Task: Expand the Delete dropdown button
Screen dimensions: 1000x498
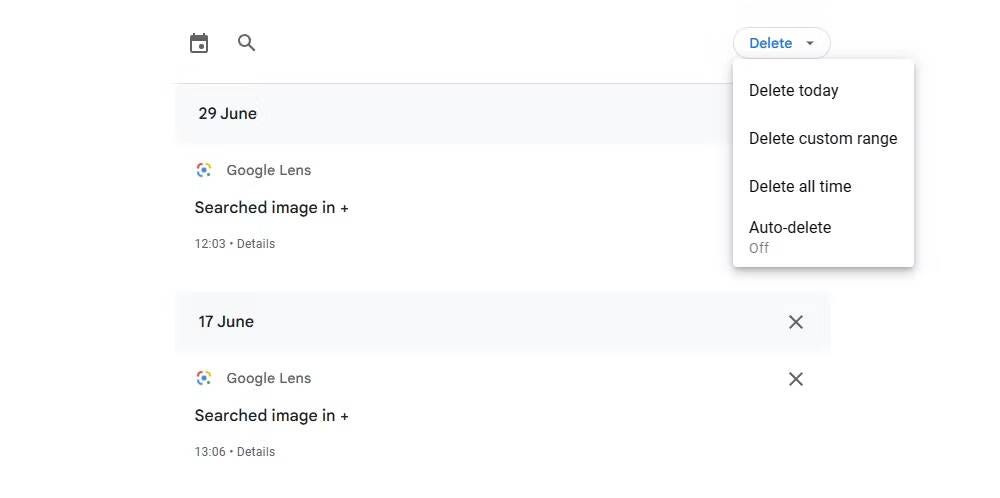Action: [x=771, y=43]
